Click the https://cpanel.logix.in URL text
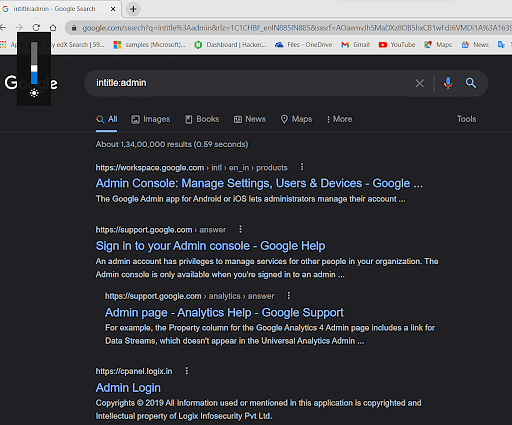This screenshot has height=425, width=512. click(x=134, y=371)
